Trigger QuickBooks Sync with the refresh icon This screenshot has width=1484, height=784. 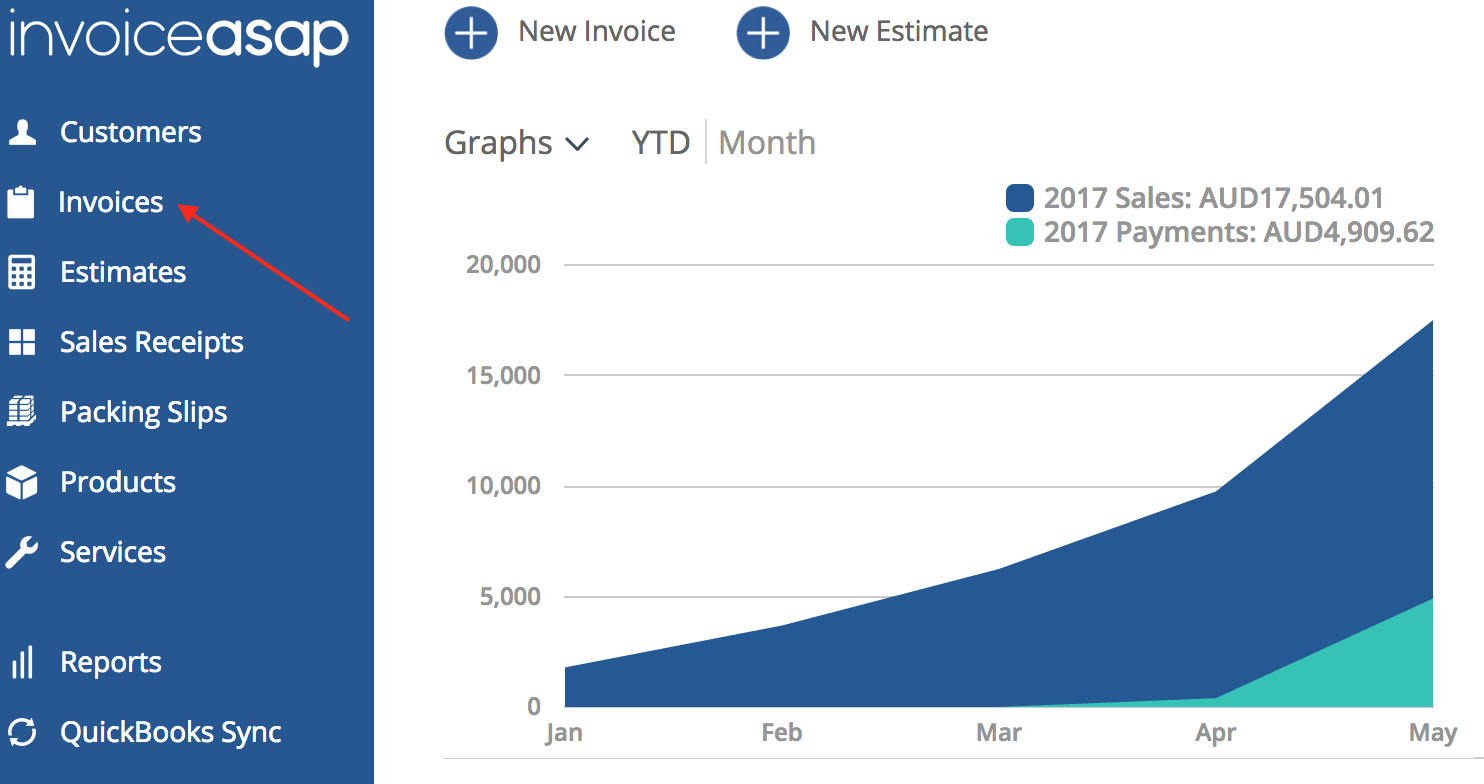(24, 731)
